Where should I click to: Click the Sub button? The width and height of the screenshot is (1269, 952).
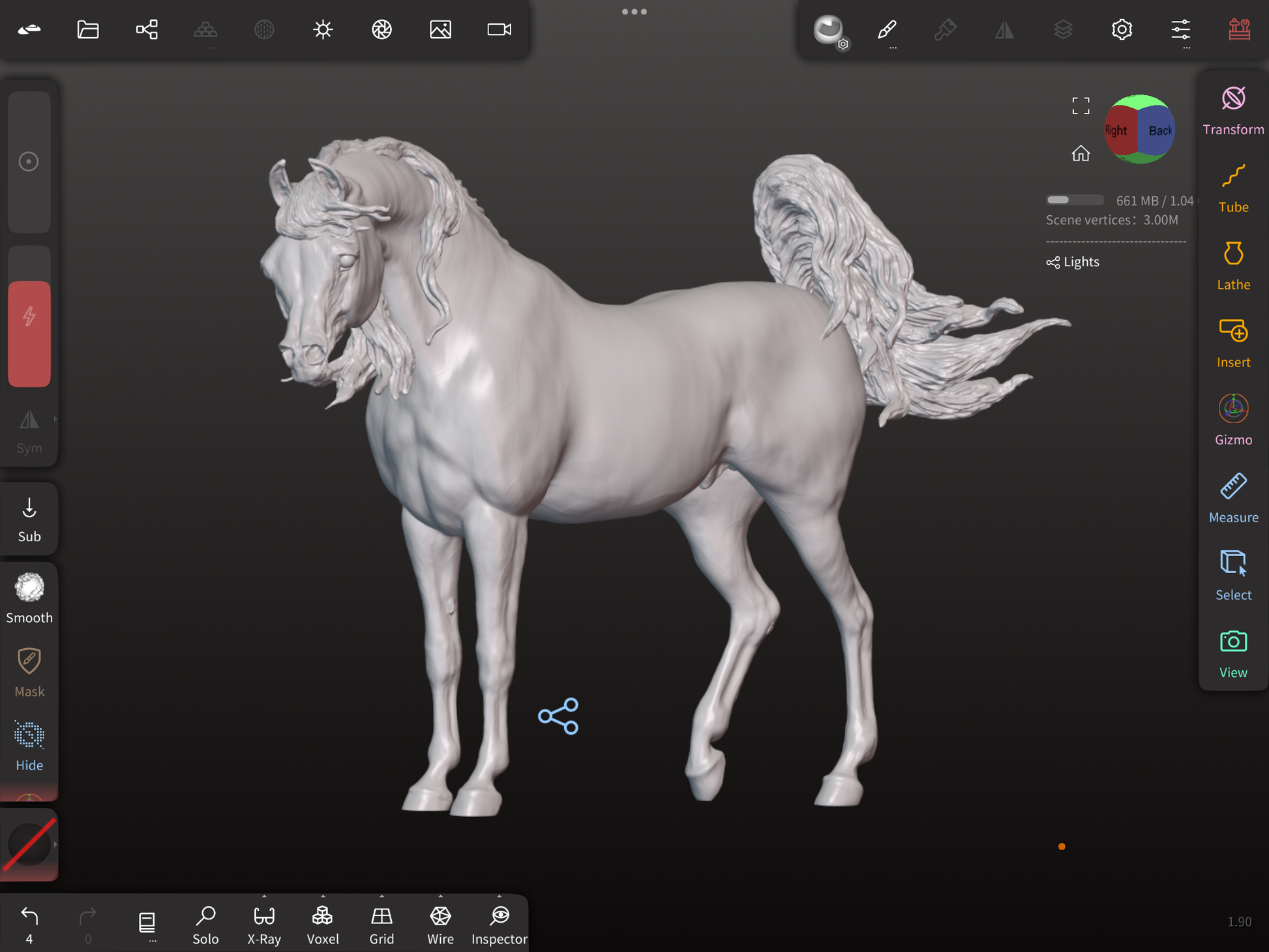[x=29, y=520]
